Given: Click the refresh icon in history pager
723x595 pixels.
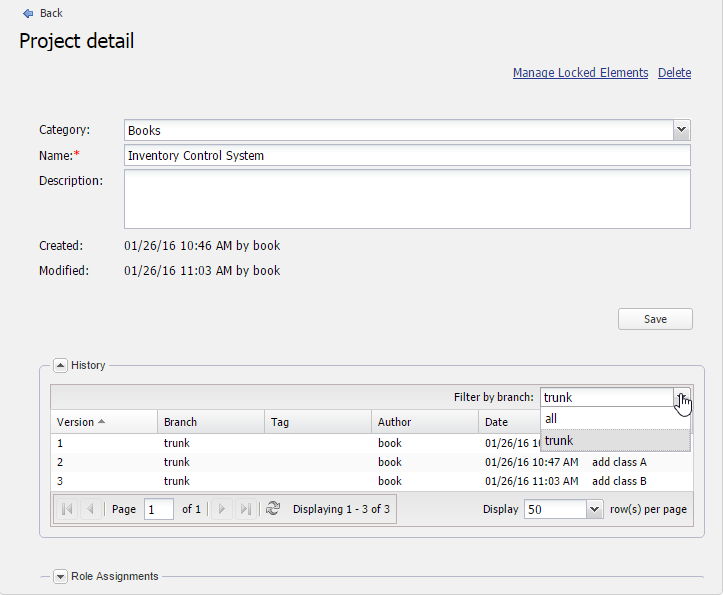Looking at the screenshot, I should pyautogui.click(x=273, y=509).
